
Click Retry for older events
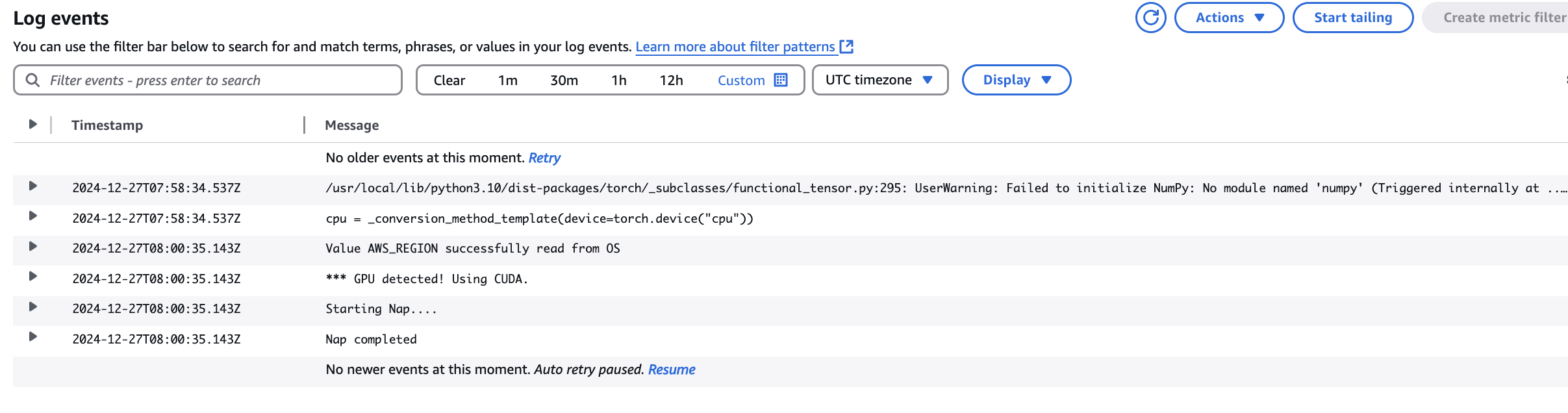click(x=544, y=158)
